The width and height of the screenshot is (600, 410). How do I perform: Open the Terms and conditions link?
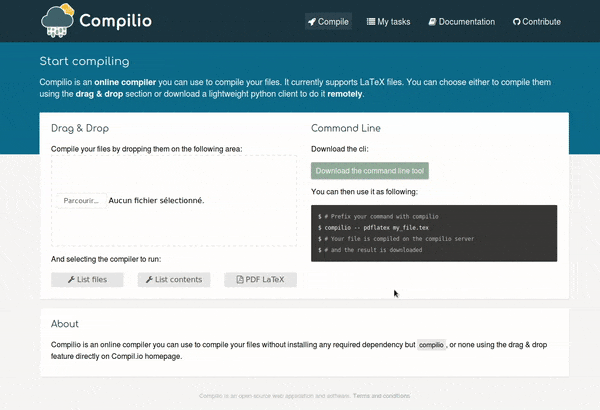coord(382,396)
